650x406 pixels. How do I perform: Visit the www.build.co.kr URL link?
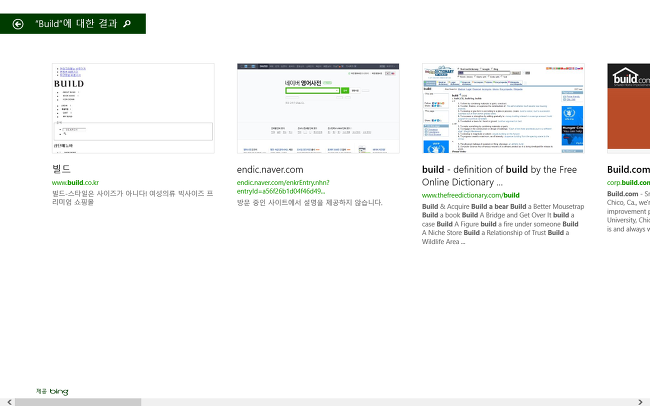coord(75,182)
